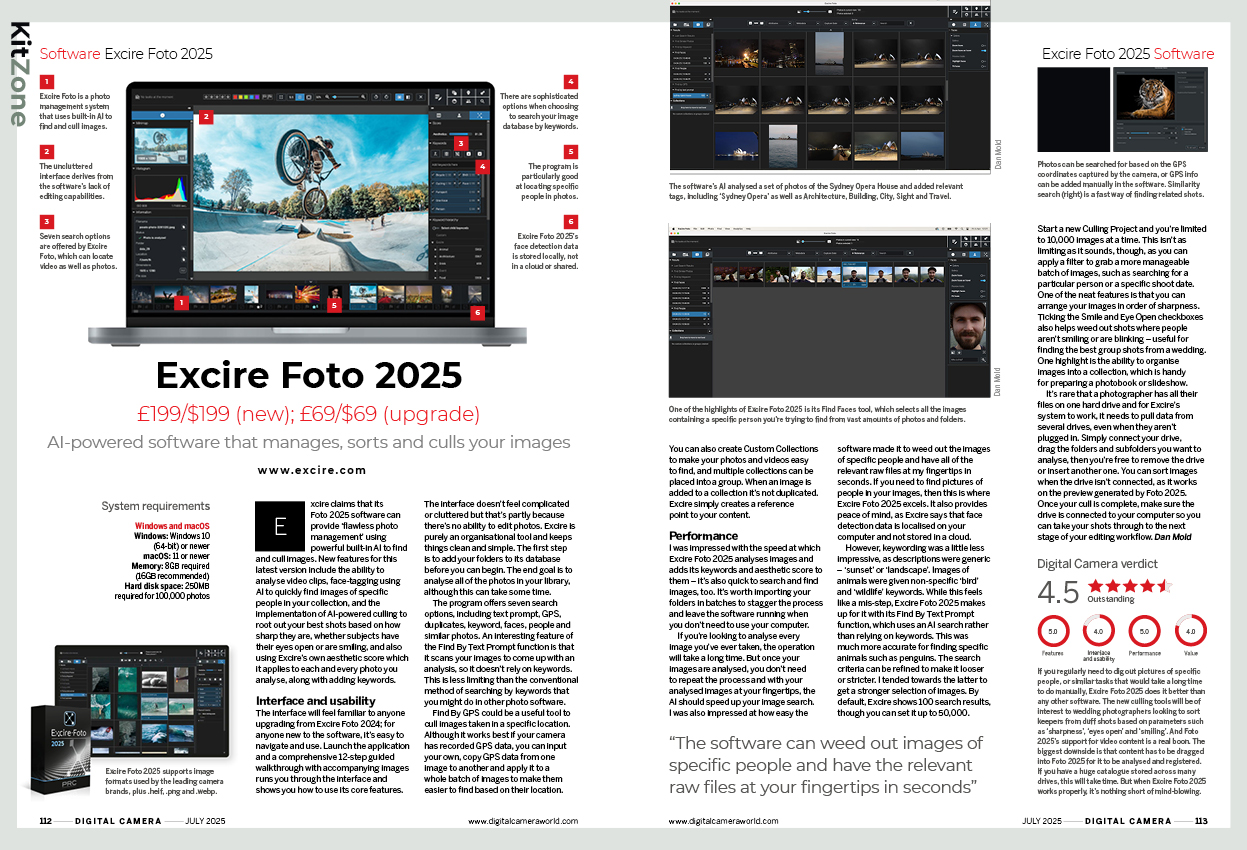Select highlighted Find People row in faces screenshot
This screenshot has width=1247, height=850.
point(691,314)
